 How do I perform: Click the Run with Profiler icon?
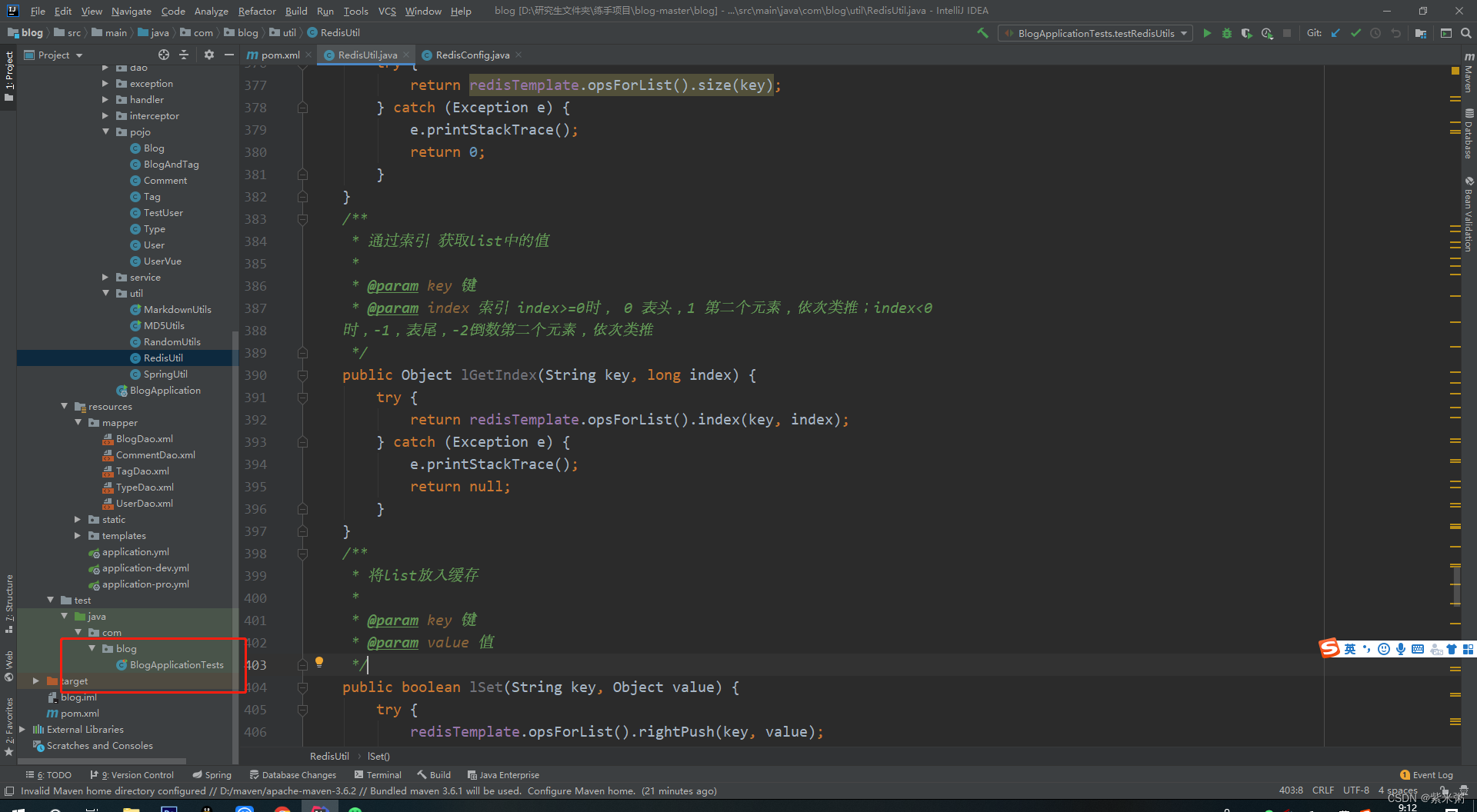point(1267,33)
